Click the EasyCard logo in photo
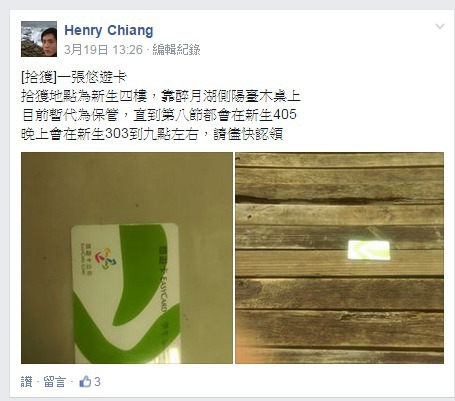Viewport: 455px width, 401px height. tap(105, 260)
